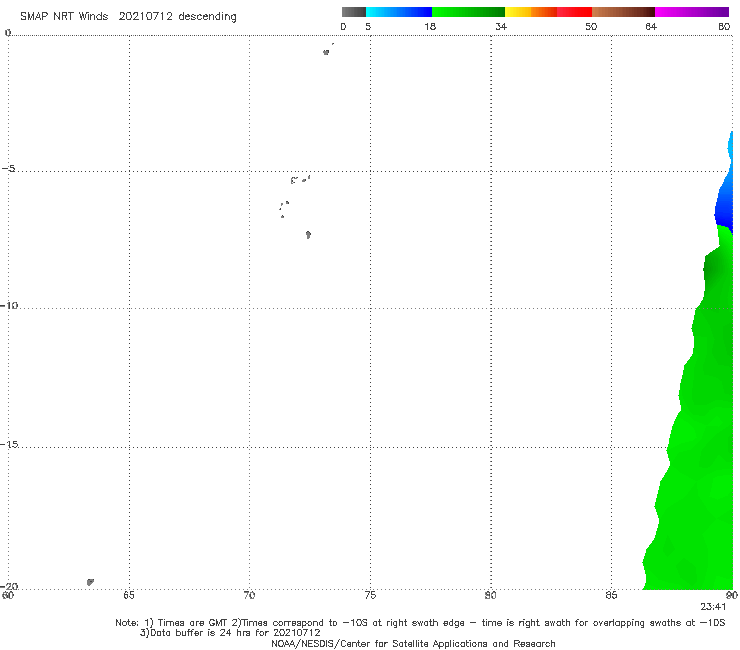Viewport: 740px width, 650px height.
Task: Click the island outline near 63E, 20S
Action: click(90, 582)
